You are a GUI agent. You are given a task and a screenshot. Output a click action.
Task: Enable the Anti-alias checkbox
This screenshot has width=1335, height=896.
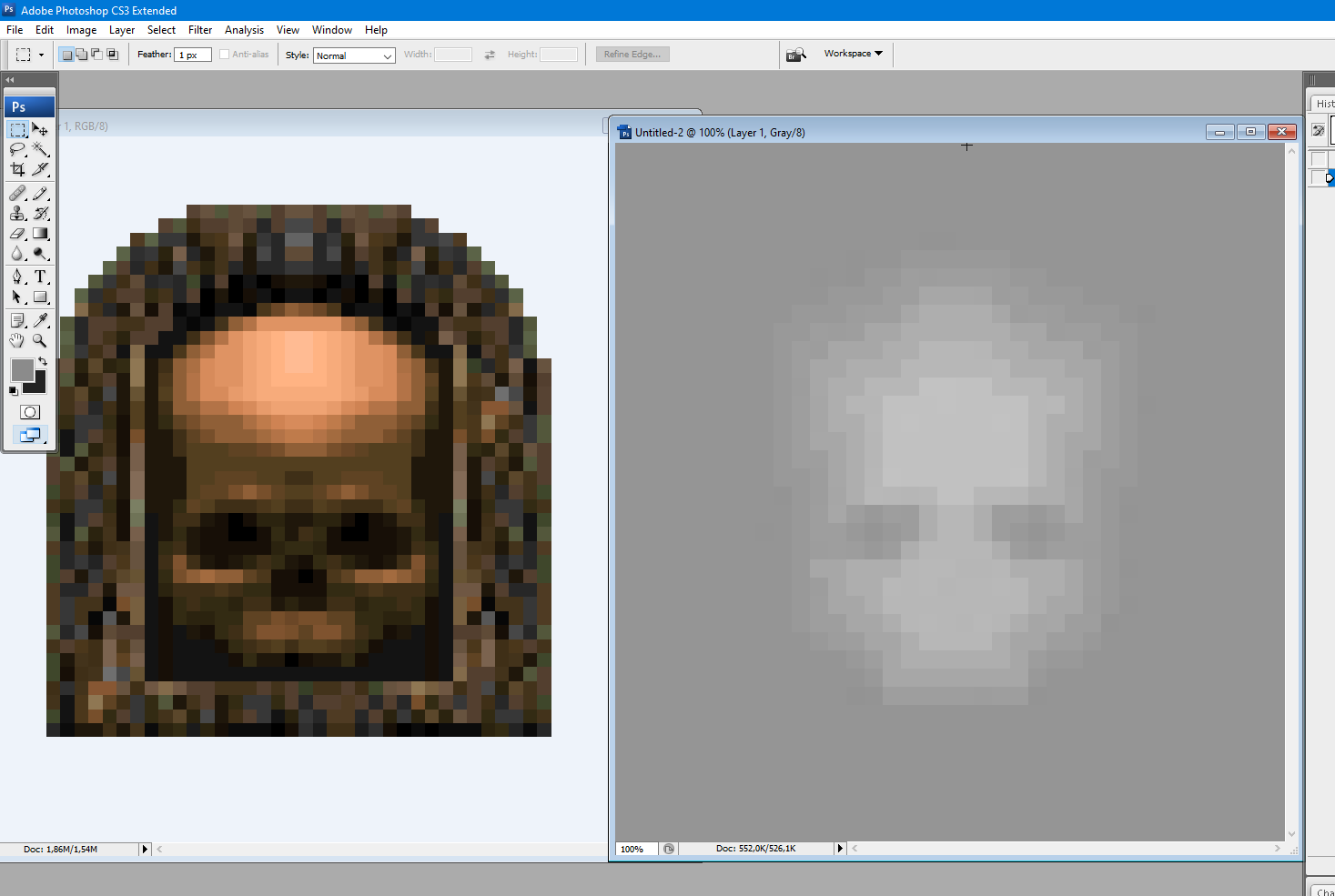pos(225,55)
